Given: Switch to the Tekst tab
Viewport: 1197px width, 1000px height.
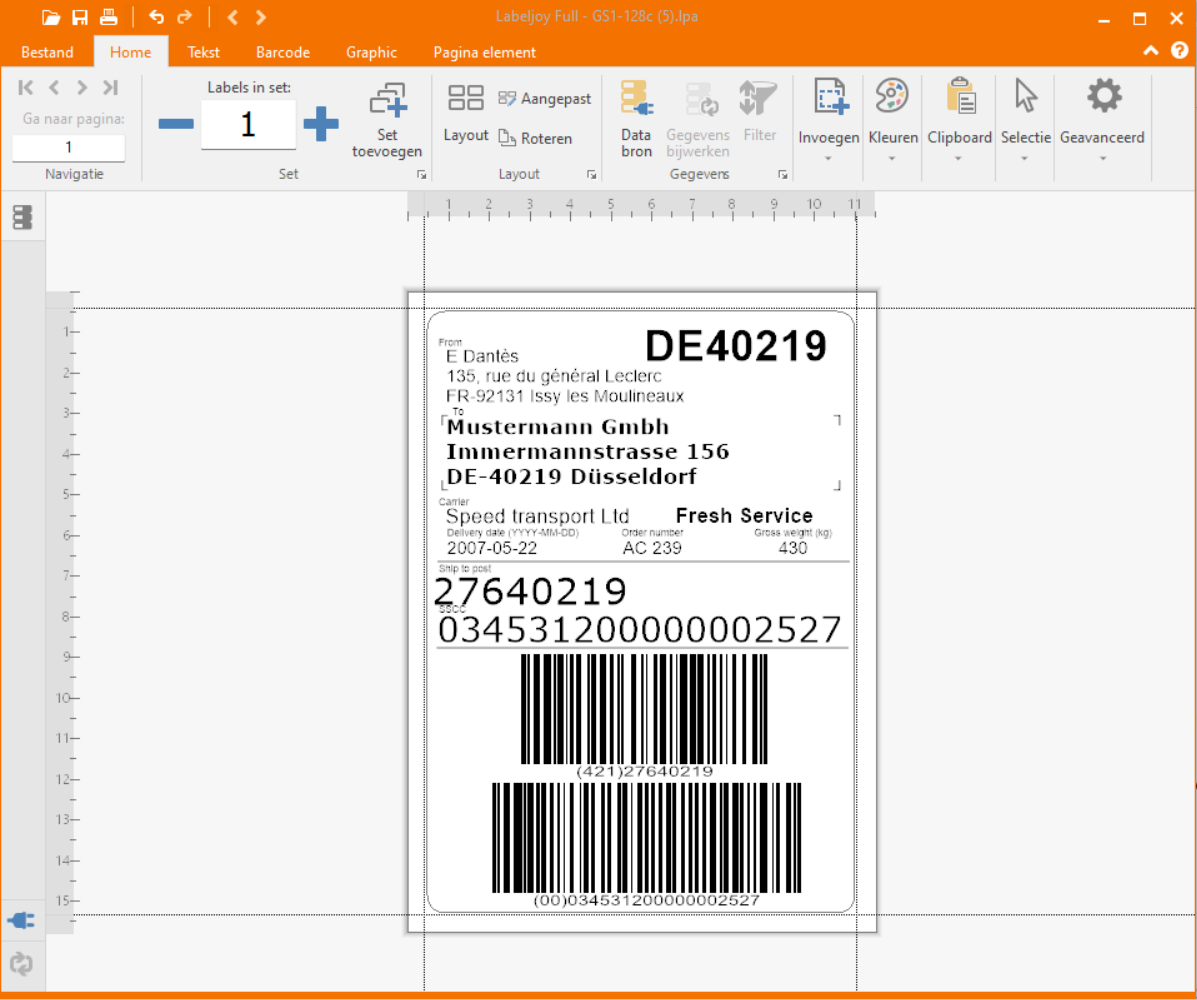Looking at the screenshot, I should (203, 52).
